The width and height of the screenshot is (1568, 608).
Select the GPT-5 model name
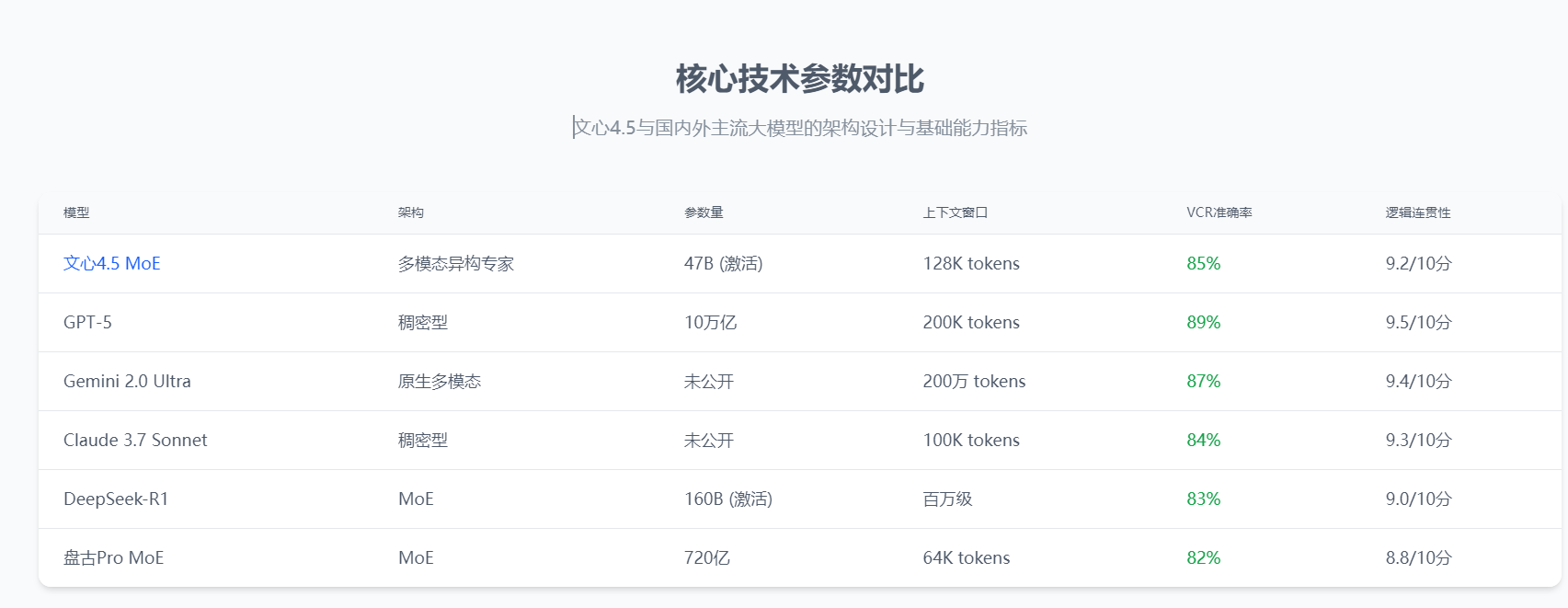pyautogui.click(x=87, y=322)
